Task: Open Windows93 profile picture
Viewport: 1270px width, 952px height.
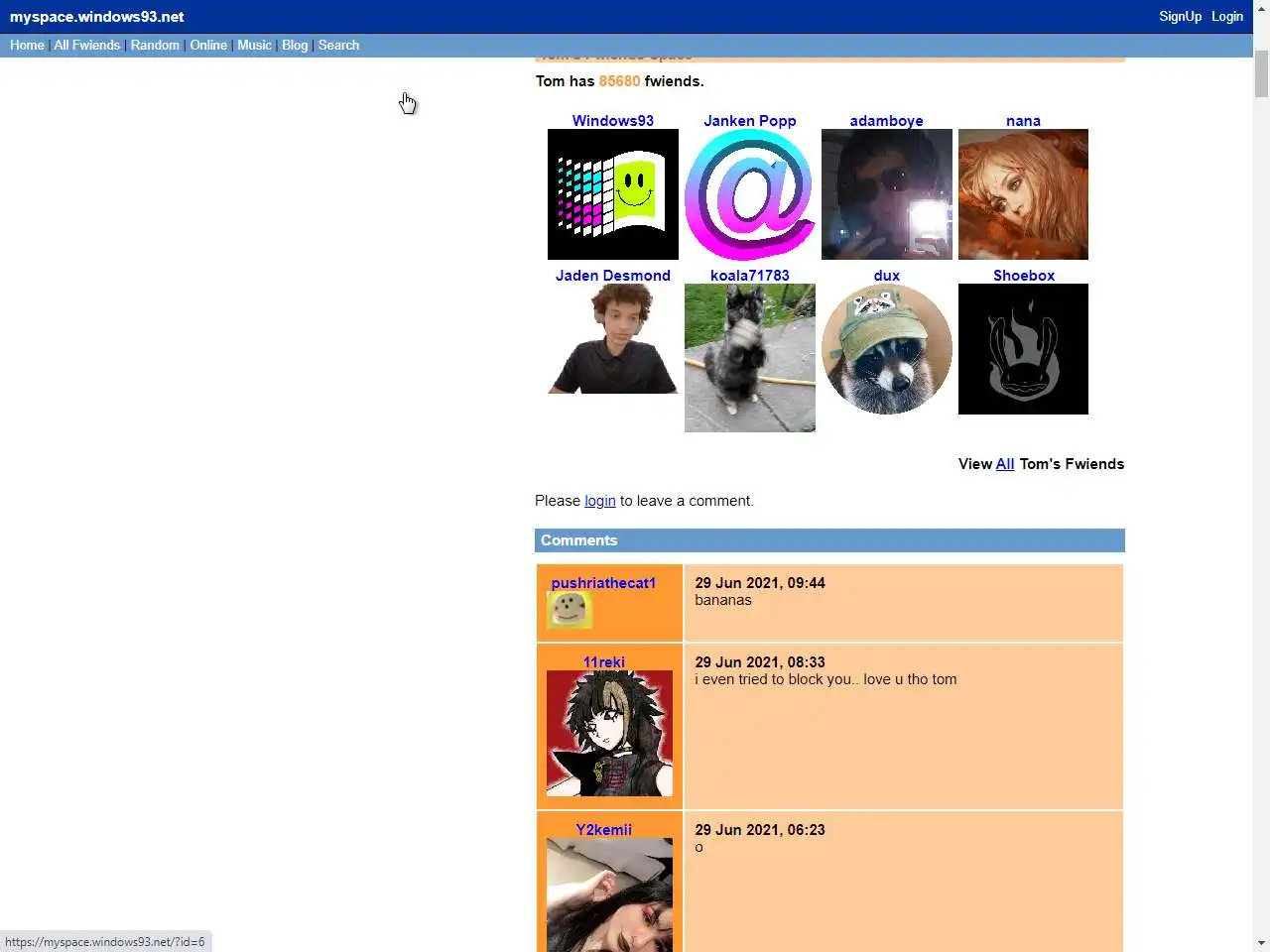Action: click(613, 194)
